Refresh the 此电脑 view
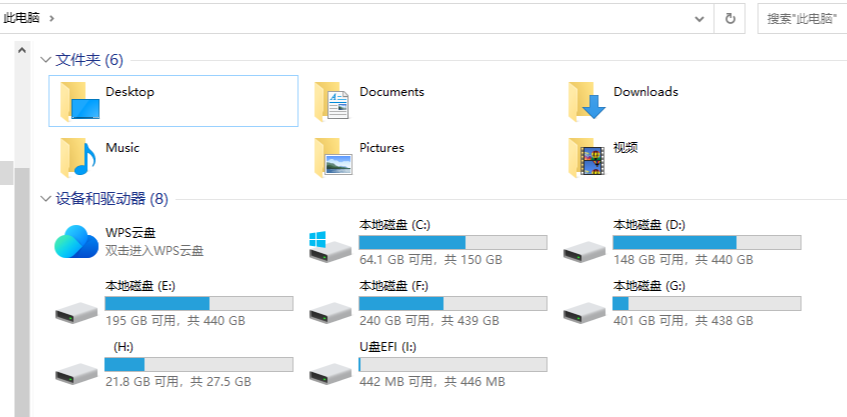This screenshot has height=417, width=847. click(x=730, y=19)
